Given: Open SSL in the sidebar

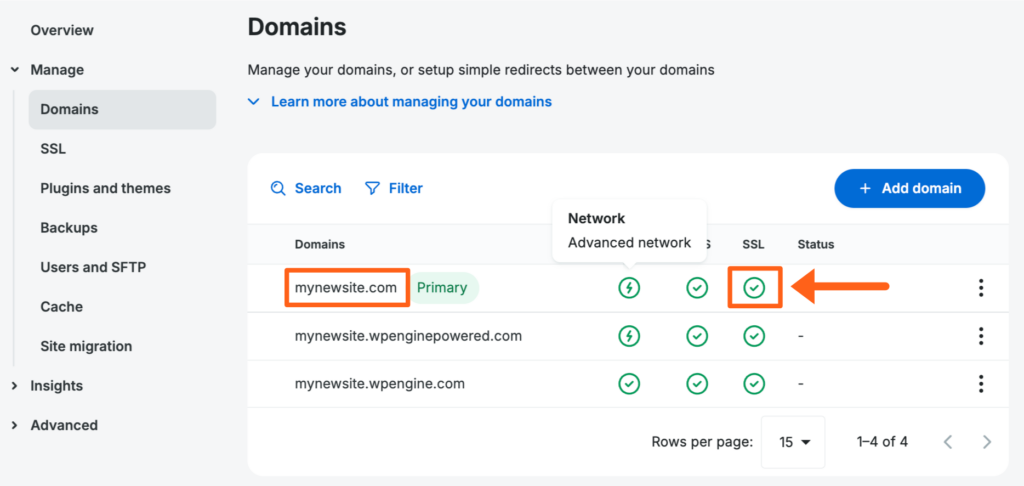Looking at the screenshot, I should coord(53,149).
